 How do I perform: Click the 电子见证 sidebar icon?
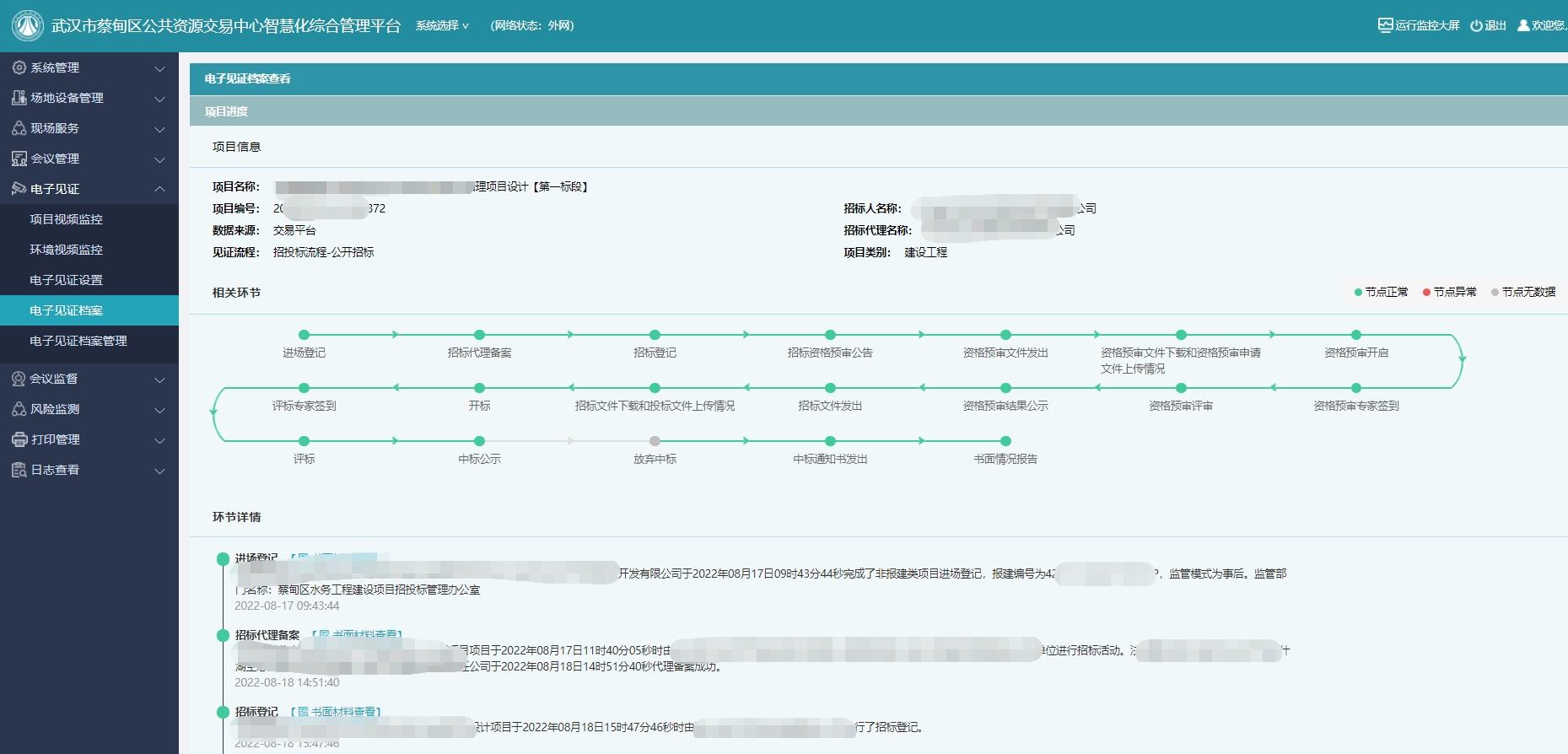19,189
